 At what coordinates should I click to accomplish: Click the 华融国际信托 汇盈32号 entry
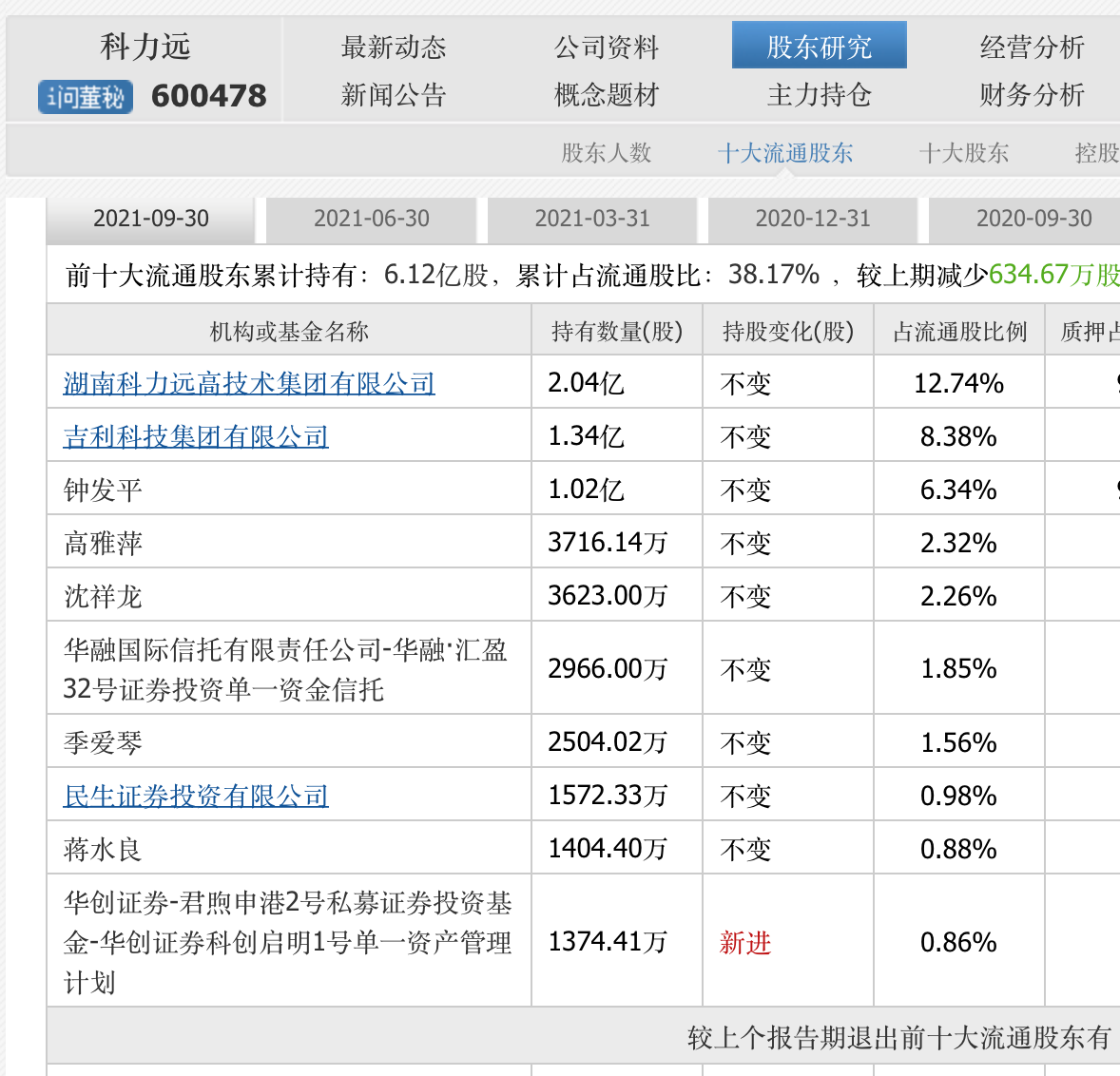point(286,670)
